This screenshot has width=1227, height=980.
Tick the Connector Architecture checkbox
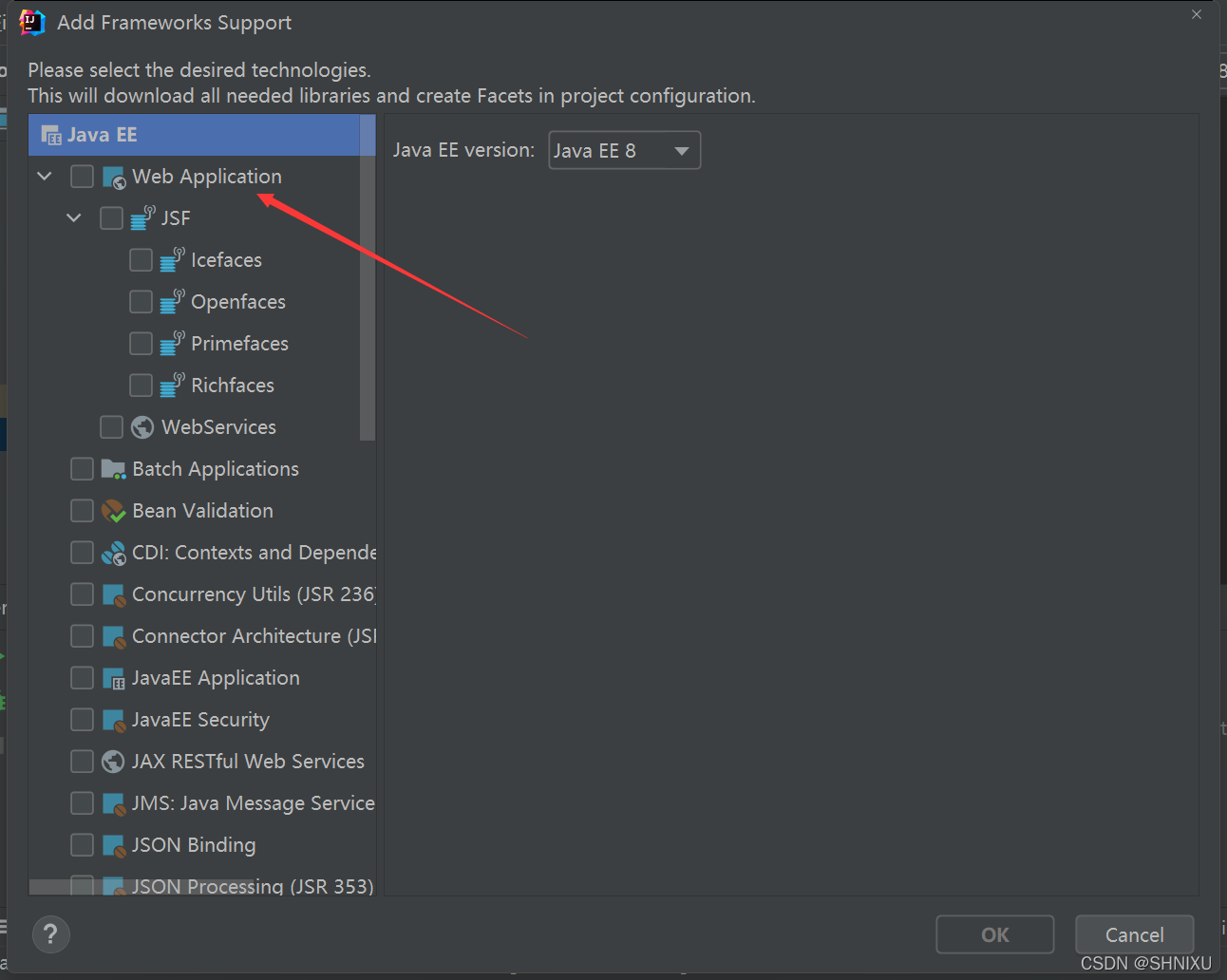click(x=83, y=636)
